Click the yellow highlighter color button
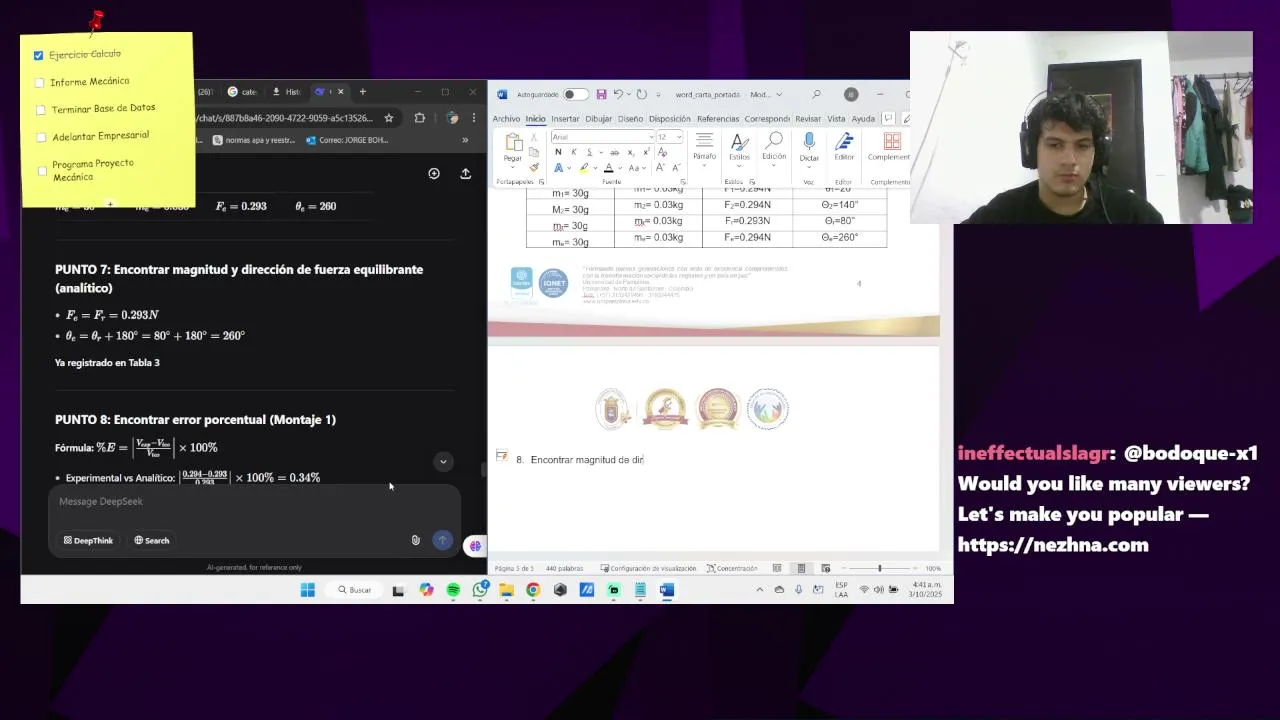The height and width of the screenshot is (720, 1280). coord(584,168)
